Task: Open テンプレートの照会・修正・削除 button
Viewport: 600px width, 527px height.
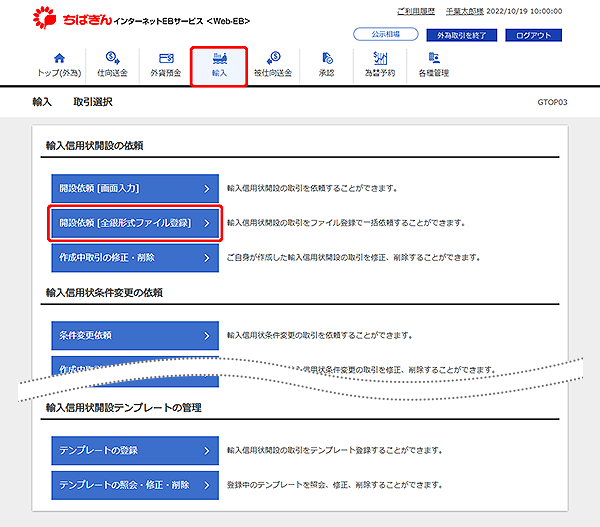Action: coord(135,485)
